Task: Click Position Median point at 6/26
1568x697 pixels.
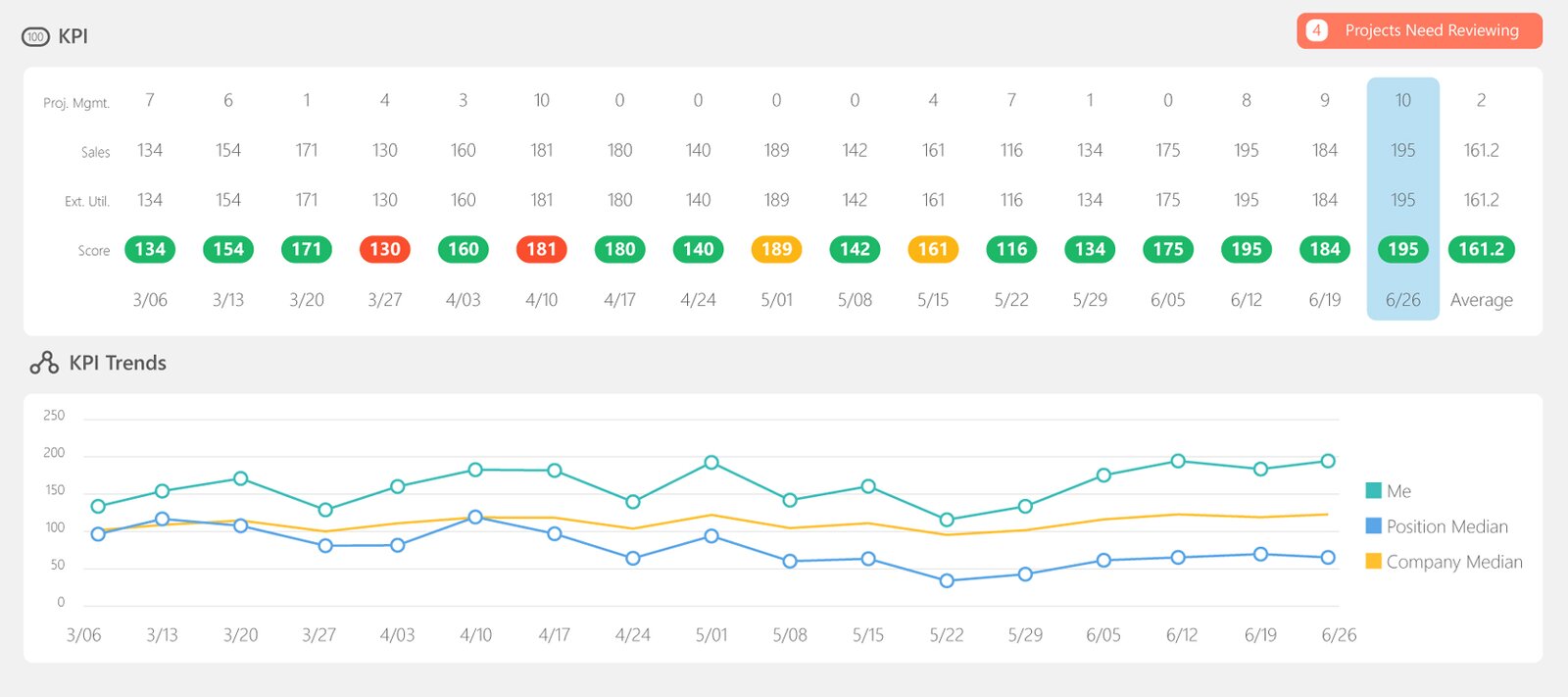Action: coord(1328,558)
